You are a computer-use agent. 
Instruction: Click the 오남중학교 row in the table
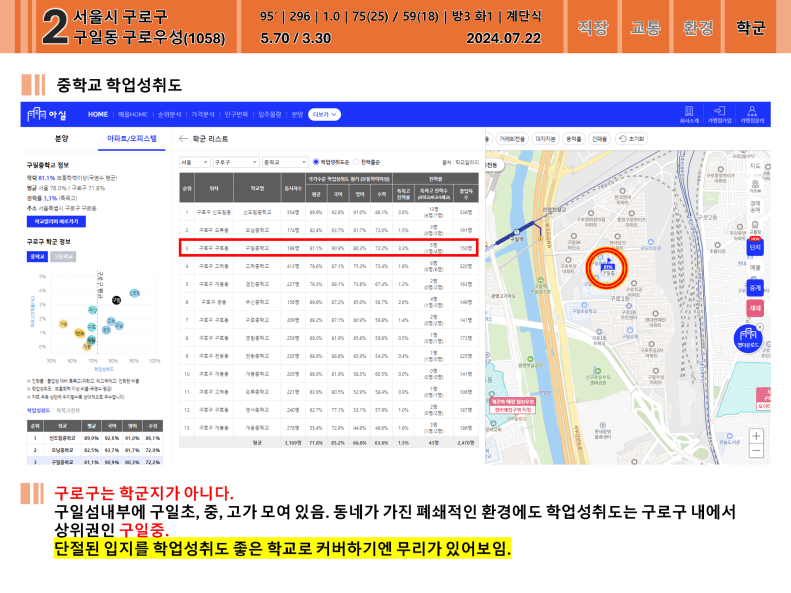click(x=329, y=230)
